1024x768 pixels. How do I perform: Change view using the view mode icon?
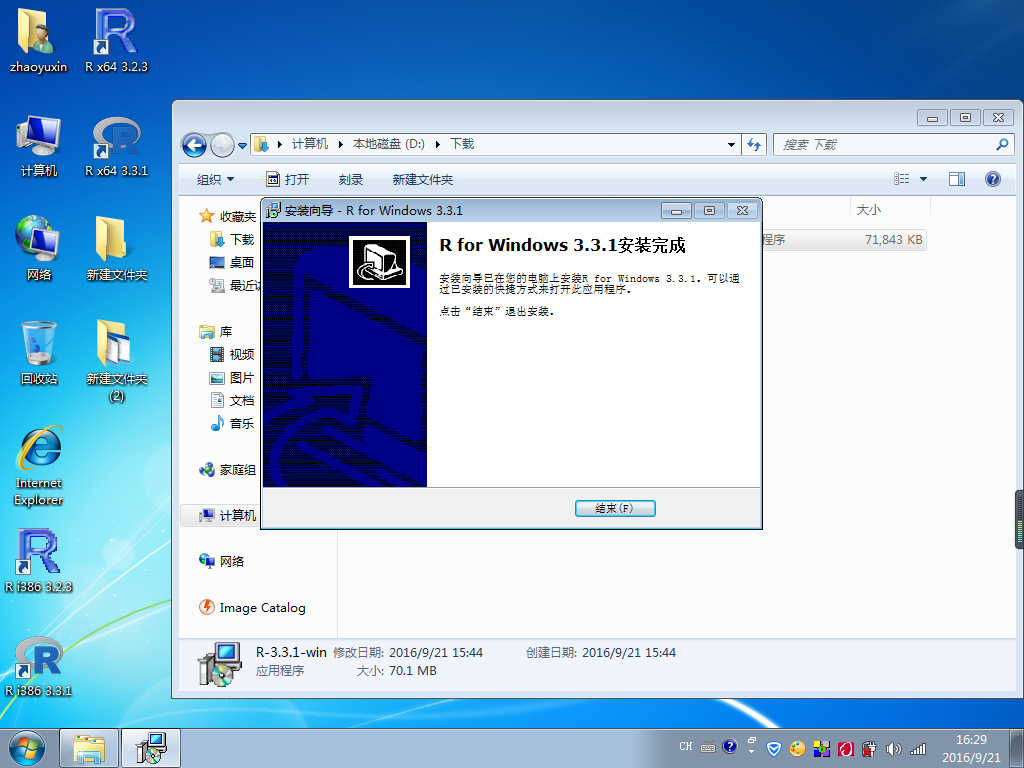(x=902, y=179)
